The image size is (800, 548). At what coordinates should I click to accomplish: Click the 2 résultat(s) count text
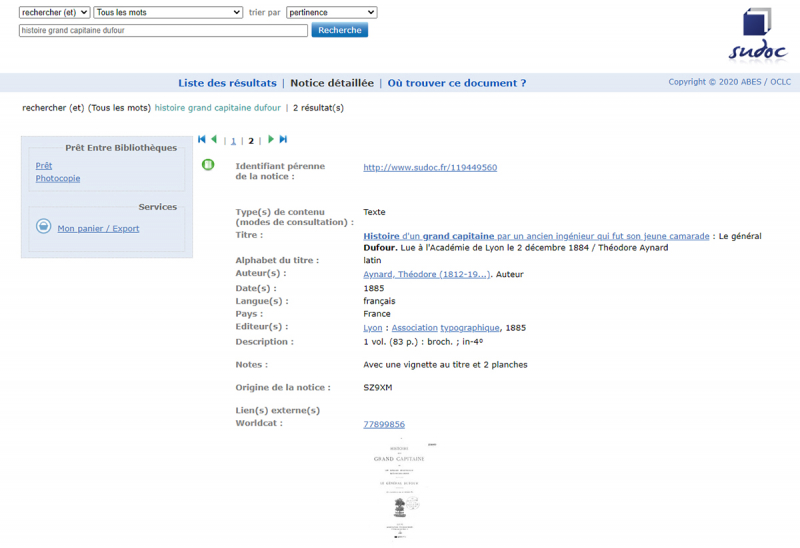pyautogui.click(x=318, y=108)
